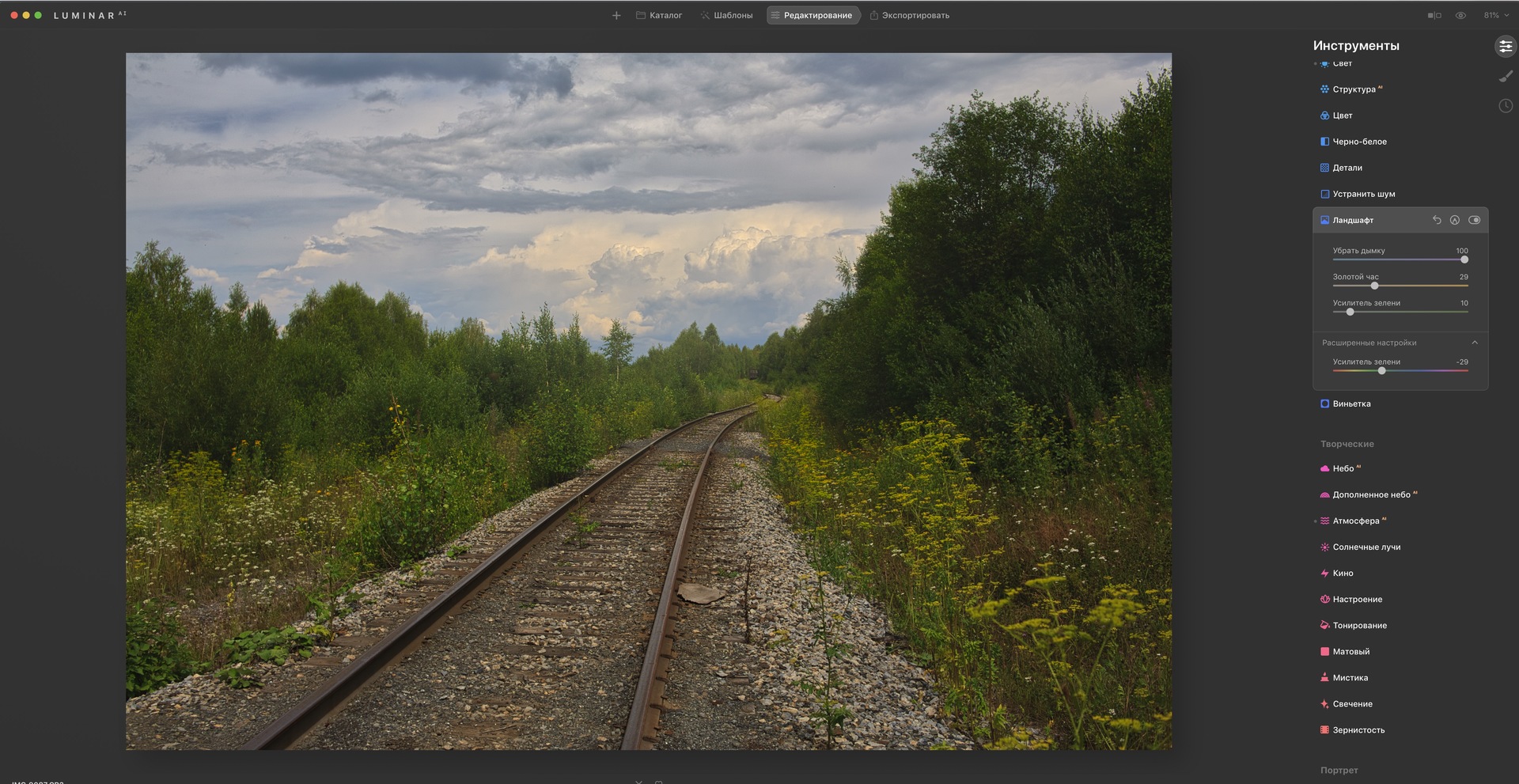This screenshot has width=1519, height=784.
Task: Reset the Ландшафт tool with undo arrow
Action: pos(1437,220)
